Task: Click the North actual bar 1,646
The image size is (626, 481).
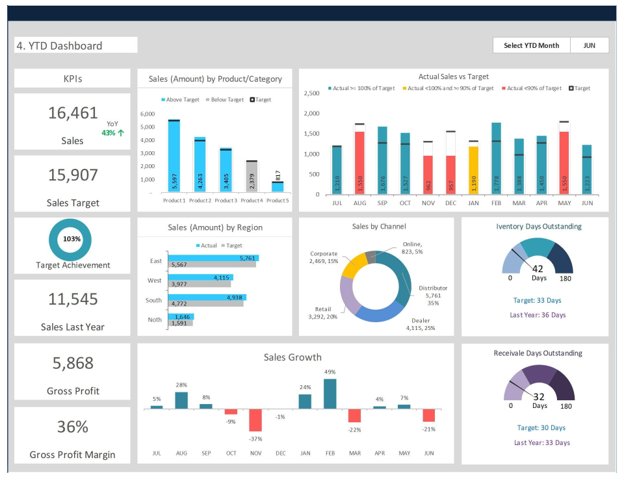Action: coord(181,317)
